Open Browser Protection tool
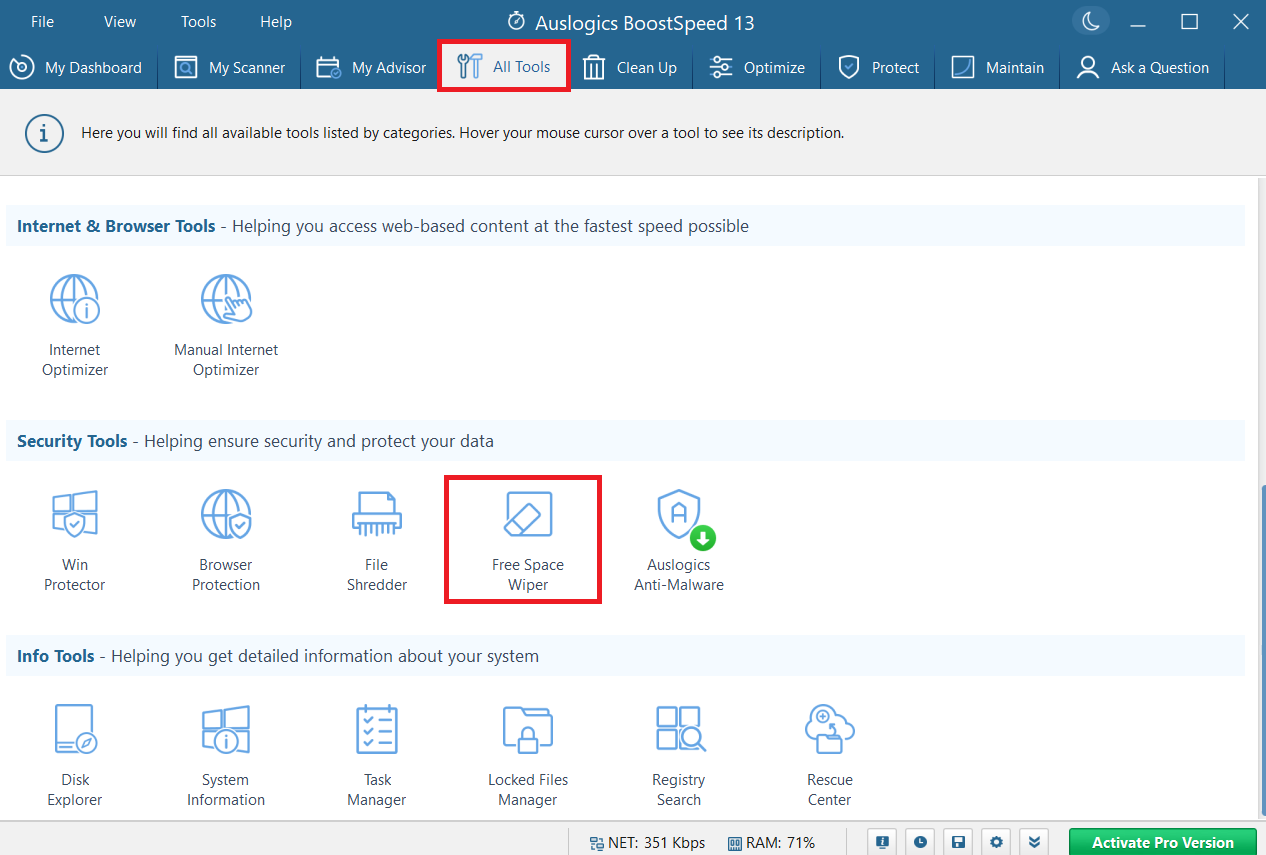 (226, 541)
